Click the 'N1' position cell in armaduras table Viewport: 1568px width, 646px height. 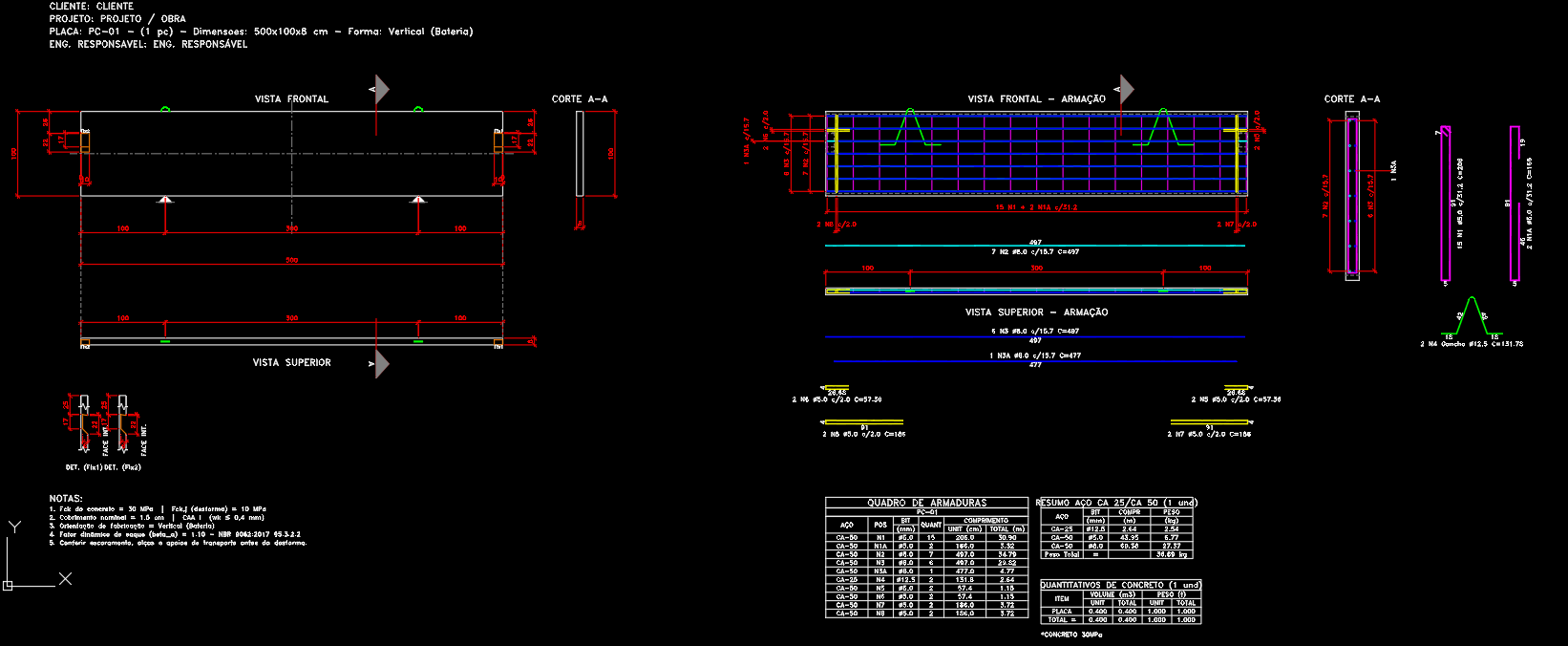click(880, 537)
